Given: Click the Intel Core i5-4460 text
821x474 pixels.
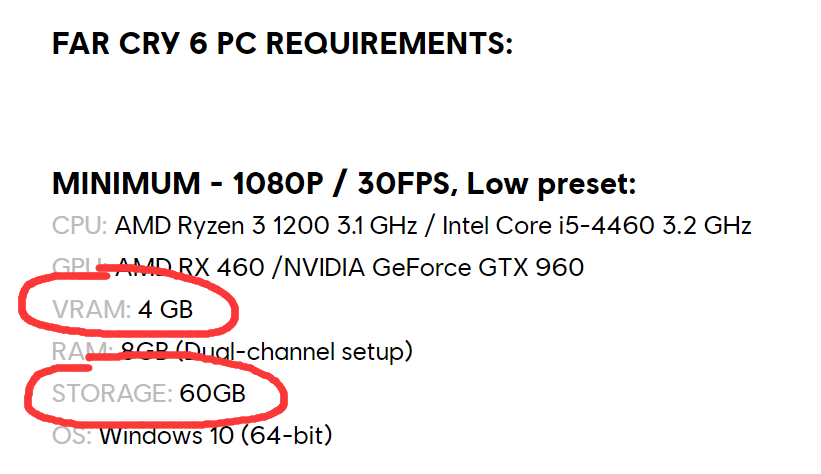Looking at the screenshot, I should coord(548,226).
